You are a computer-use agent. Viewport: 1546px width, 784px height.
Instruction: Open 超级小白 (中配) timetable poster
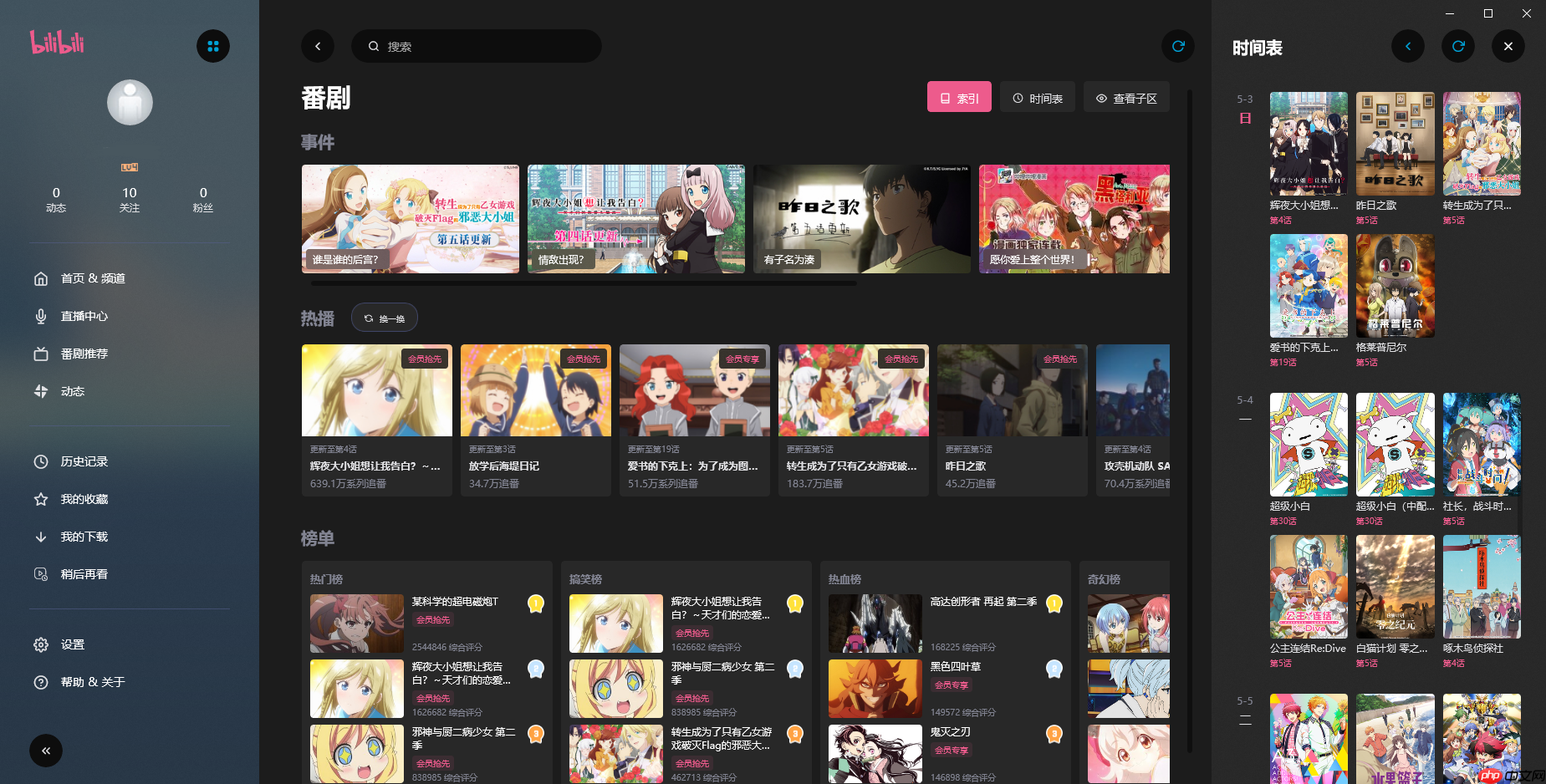(1395, 445)
